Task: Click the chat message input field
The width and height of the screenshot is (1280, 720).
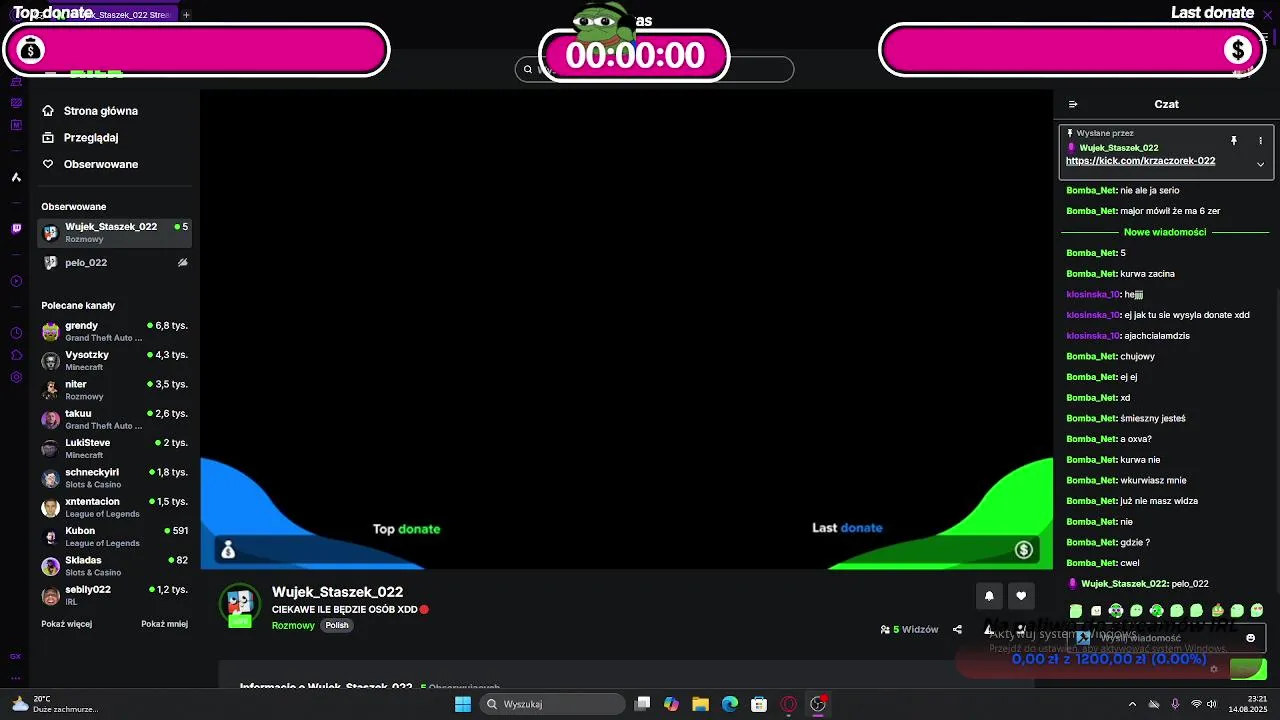Action: point(1165,638)
